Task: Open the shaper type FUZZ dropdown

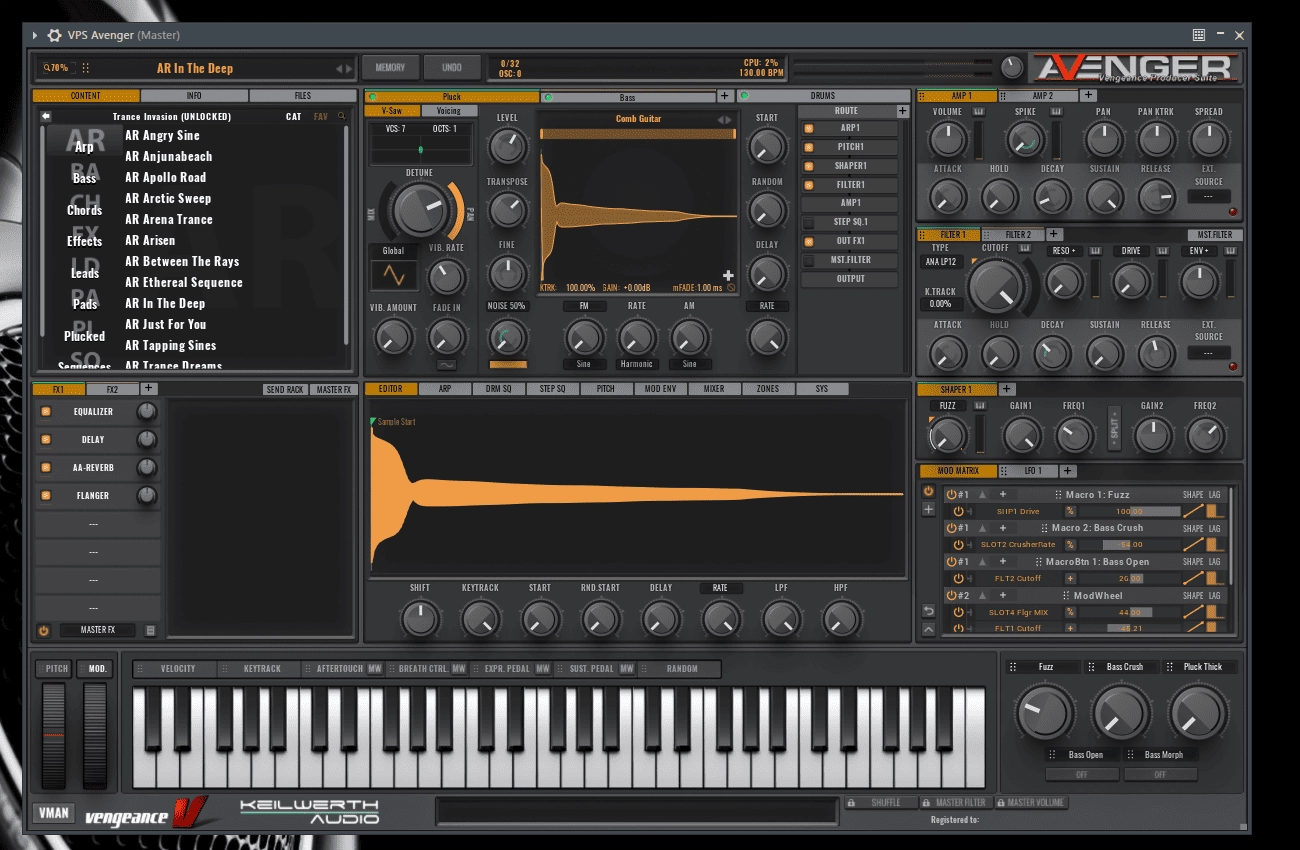Action: pyautogui.click(x=947, y=405)
